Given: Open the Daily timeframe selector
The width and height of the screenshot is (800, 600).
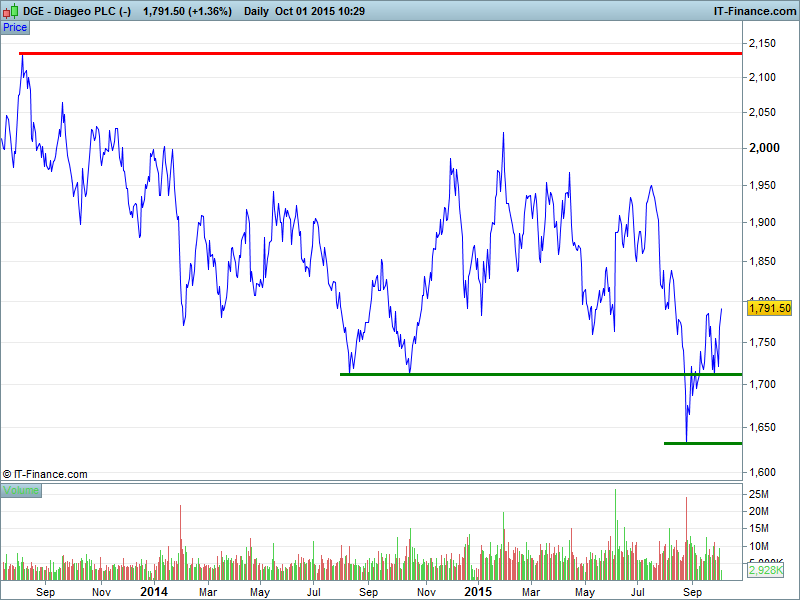Looking at the screenshot, I should pyautogui.click(x=256, y=11).
